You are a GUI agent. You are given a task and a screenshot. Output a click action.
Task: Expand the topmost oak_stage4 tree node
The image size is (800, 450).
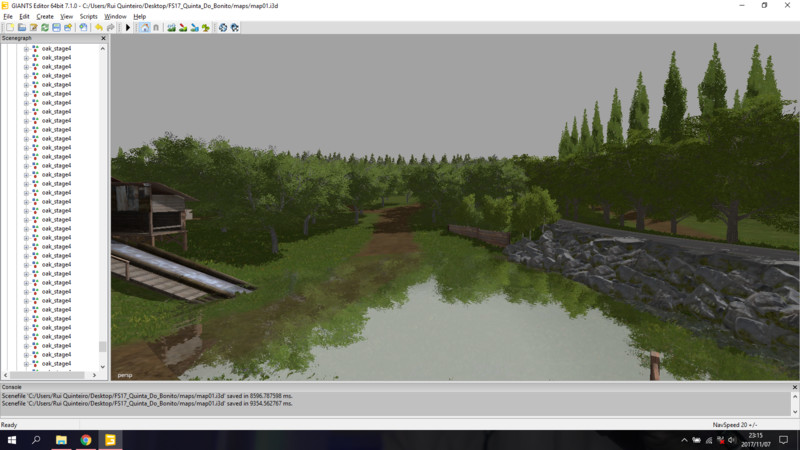point(26,48)
